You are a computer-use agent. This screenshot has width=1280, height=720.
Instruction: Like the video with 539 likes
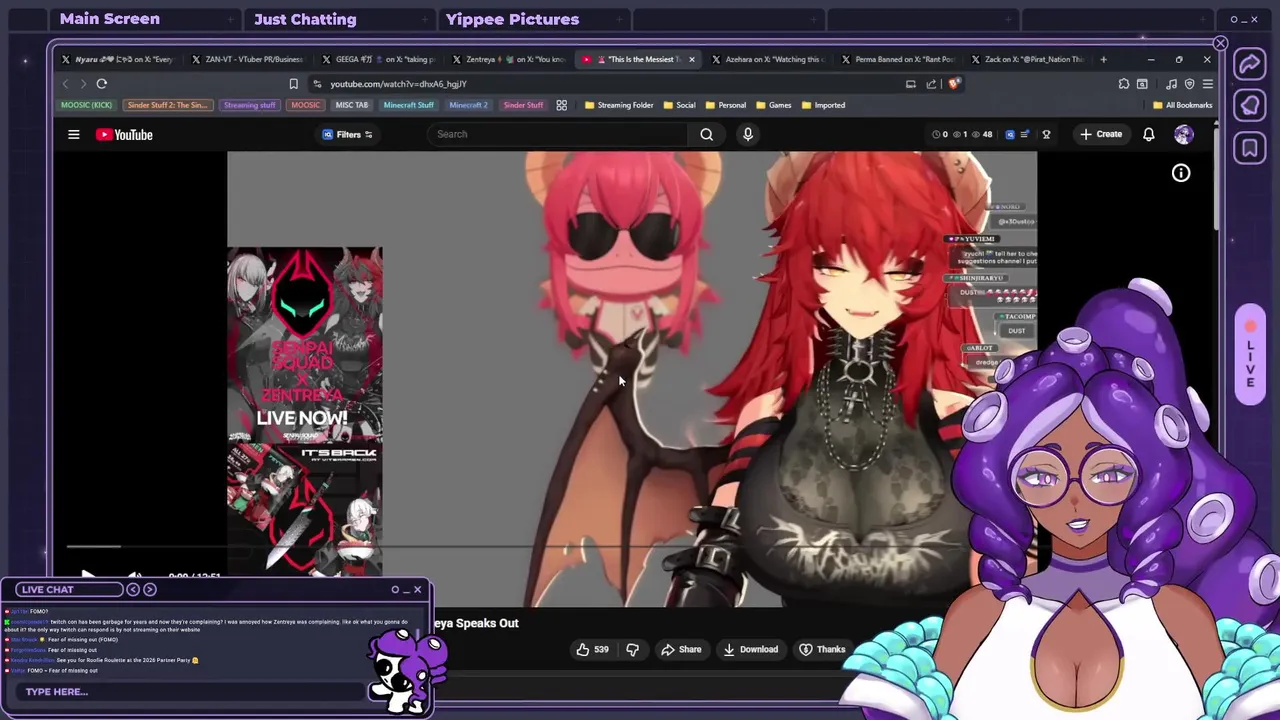592,649
